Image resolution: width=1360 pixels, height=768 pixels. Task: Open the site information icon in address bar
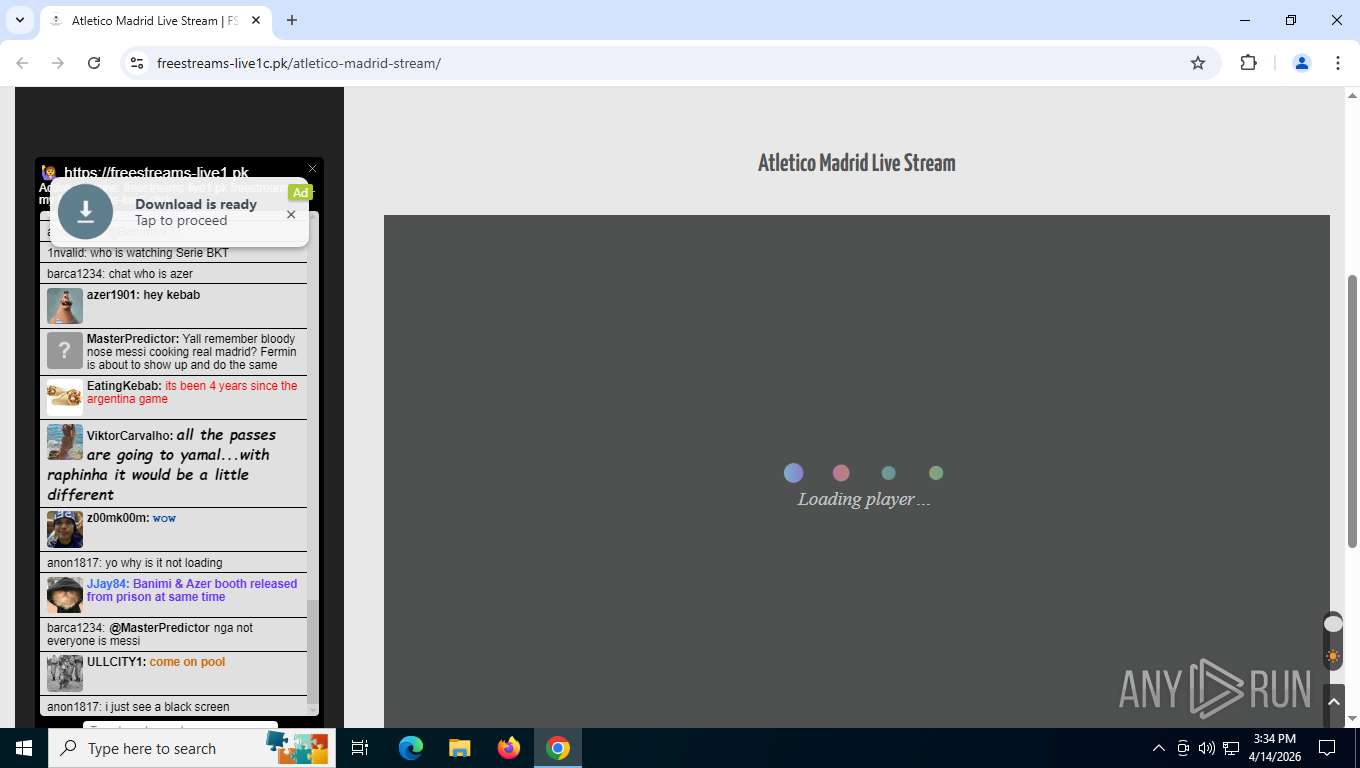coord(138,63)
